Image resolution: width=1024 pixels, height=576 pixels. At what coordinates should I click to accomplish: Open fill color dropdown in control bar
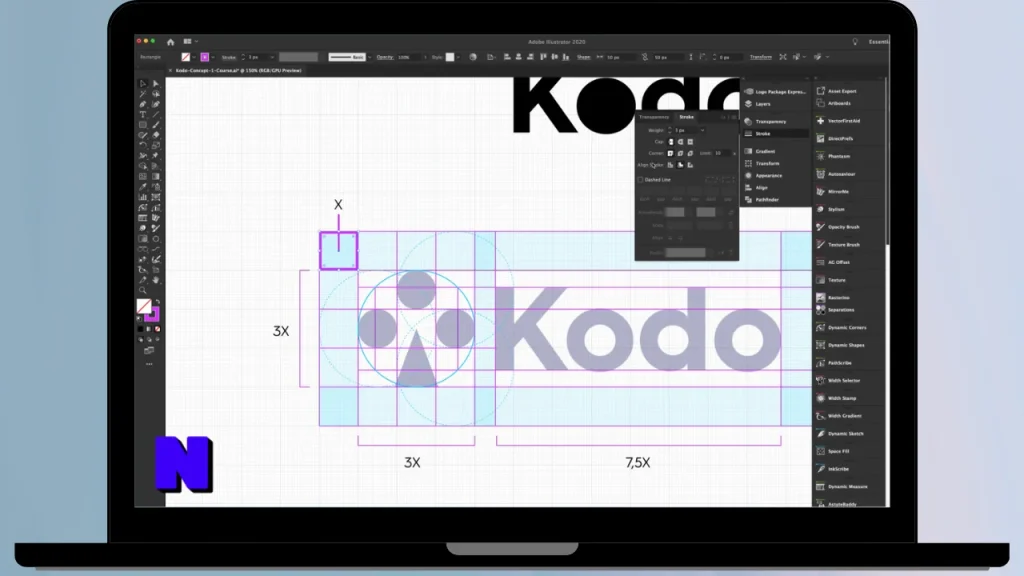click(x=194, y=57)
